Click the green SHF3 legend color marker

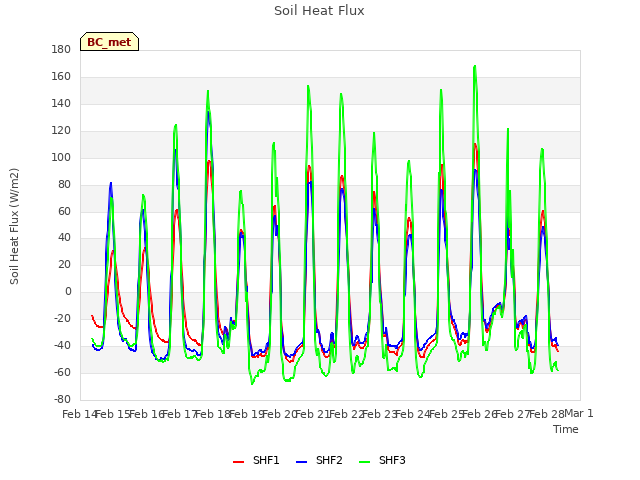point(364,462)
